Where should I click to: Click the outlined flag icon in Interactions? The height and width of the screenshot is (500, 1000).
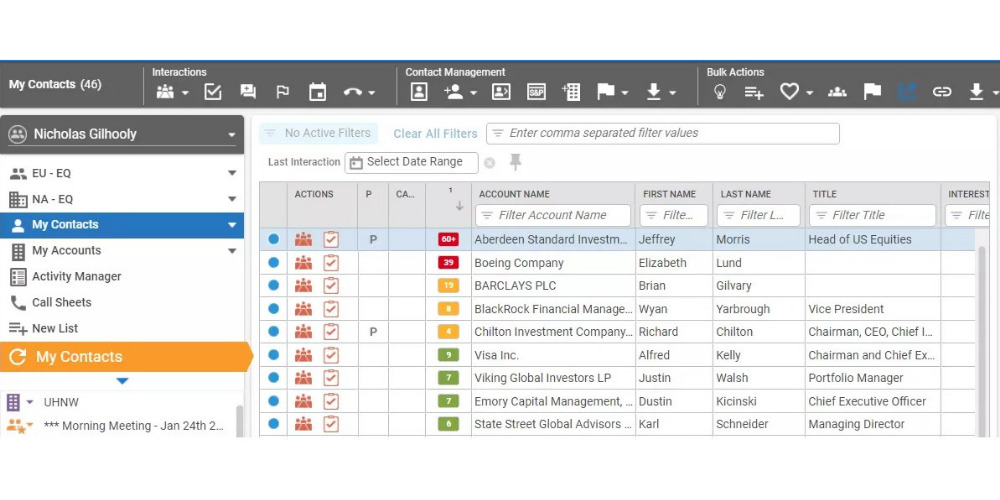pos(283,92)
